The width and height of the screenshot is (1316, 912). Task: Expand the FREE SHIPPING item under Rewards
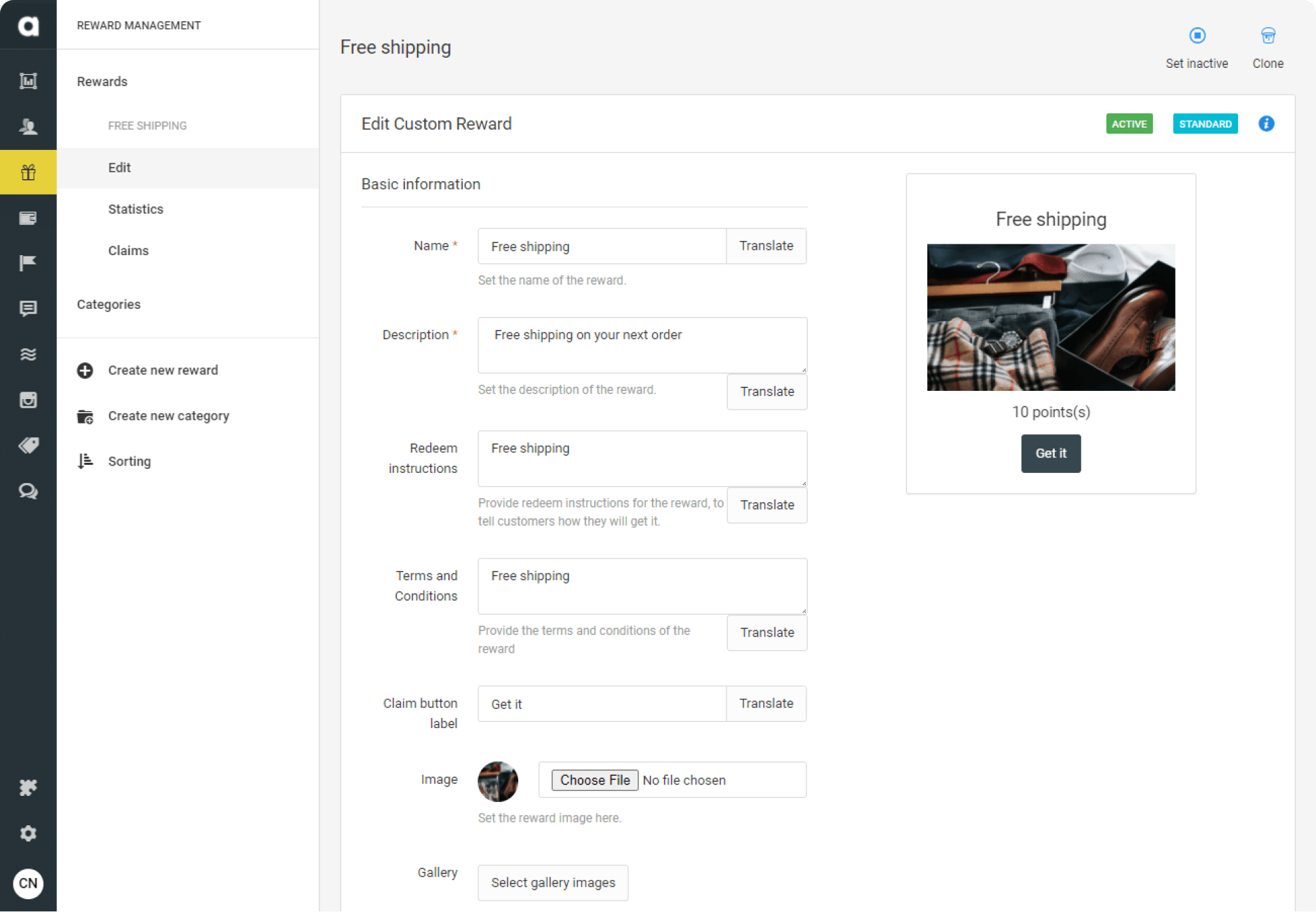click(147, 125)
